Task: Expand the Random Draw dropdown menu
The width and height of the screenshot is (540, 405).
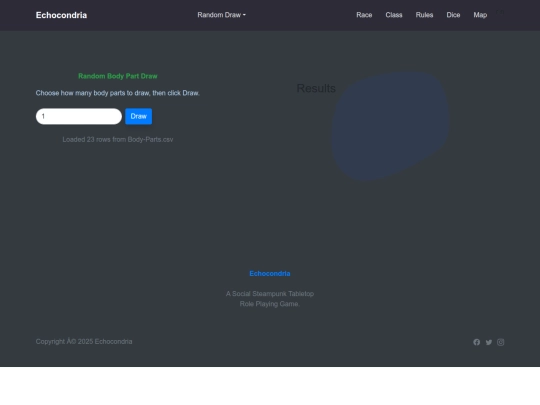Action: point(221,15)
